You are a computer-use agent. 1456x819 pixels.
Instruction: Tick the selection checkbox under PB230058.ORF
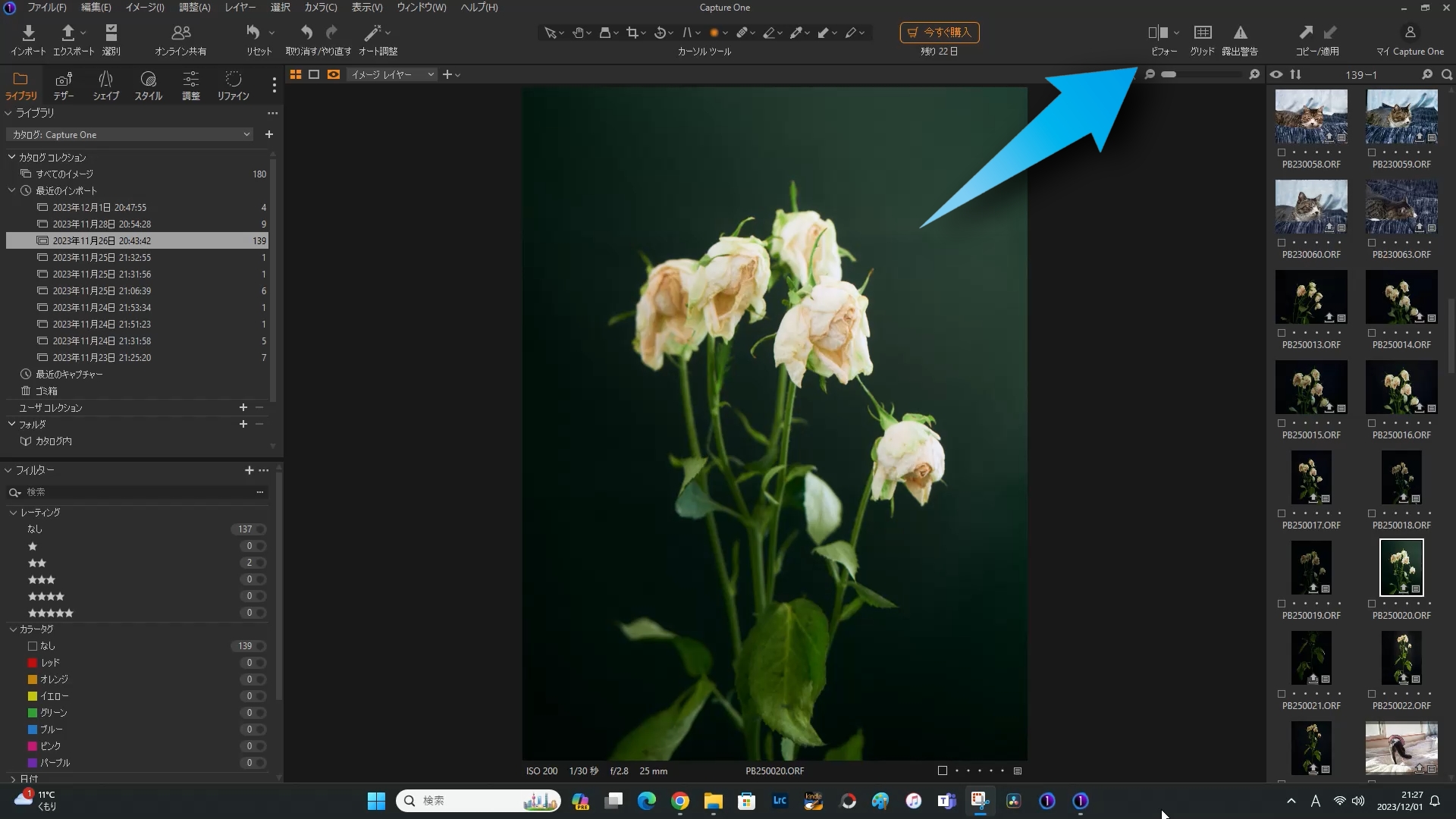1282,152
